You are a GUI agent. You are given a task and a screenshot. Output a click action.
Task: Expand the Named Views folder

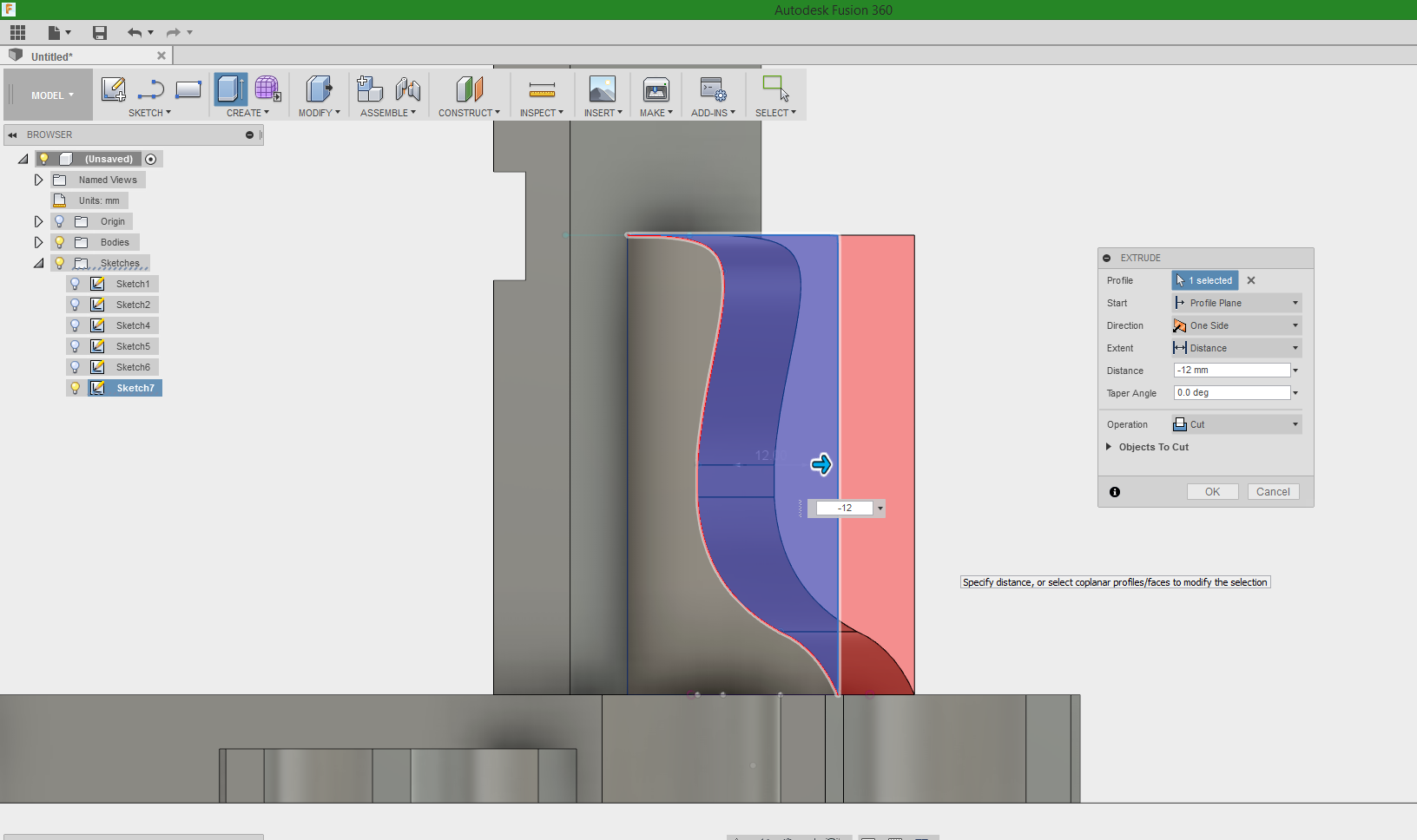tap(38, 180)
